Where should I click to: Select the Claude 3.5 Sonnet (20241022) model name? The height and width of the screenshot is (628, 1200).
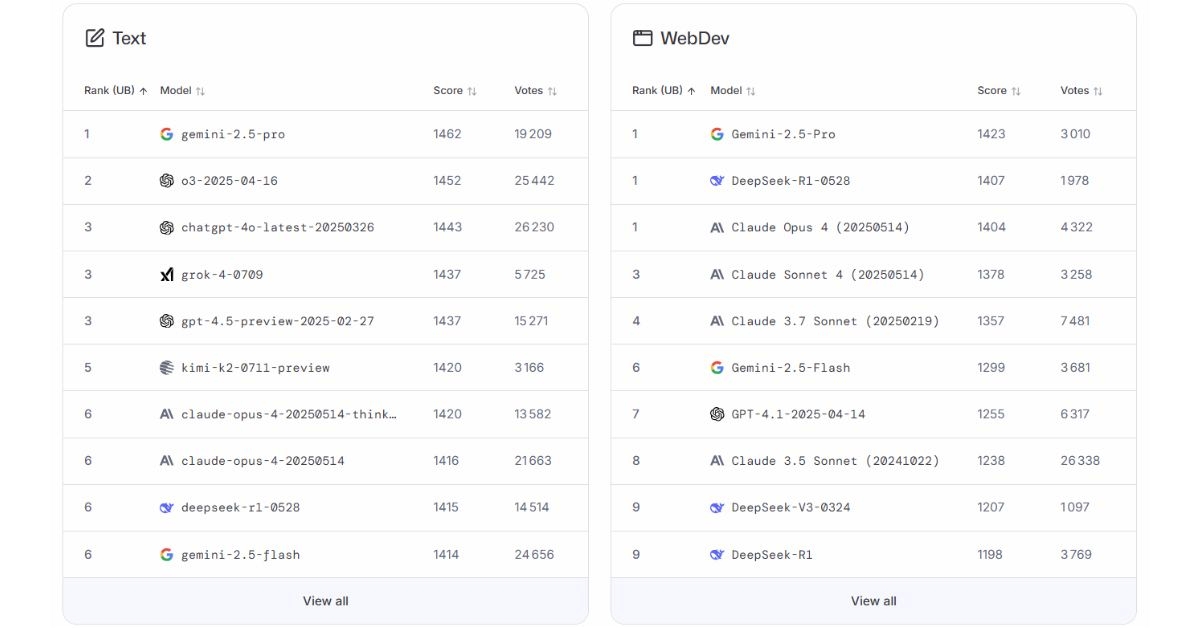tap(835, 461)
